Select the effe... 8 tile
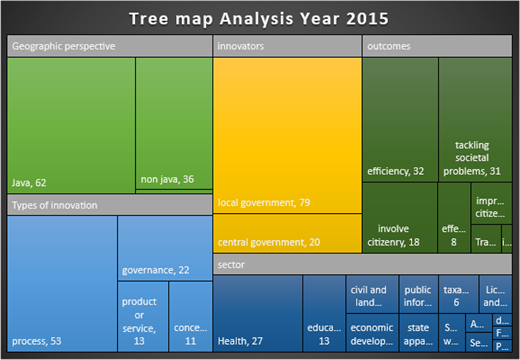 (454, 218)
